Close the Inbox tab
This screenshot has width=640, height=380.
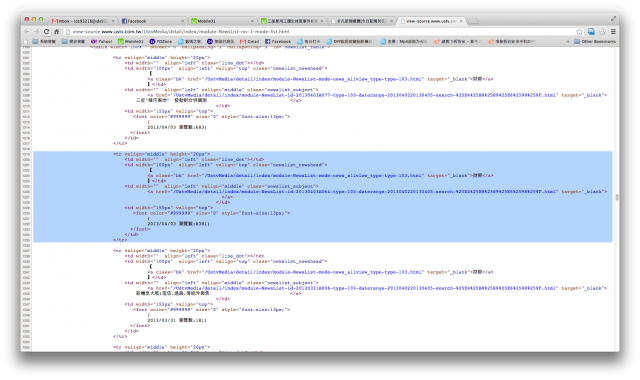pyautogui.click(x=113, y=21)
